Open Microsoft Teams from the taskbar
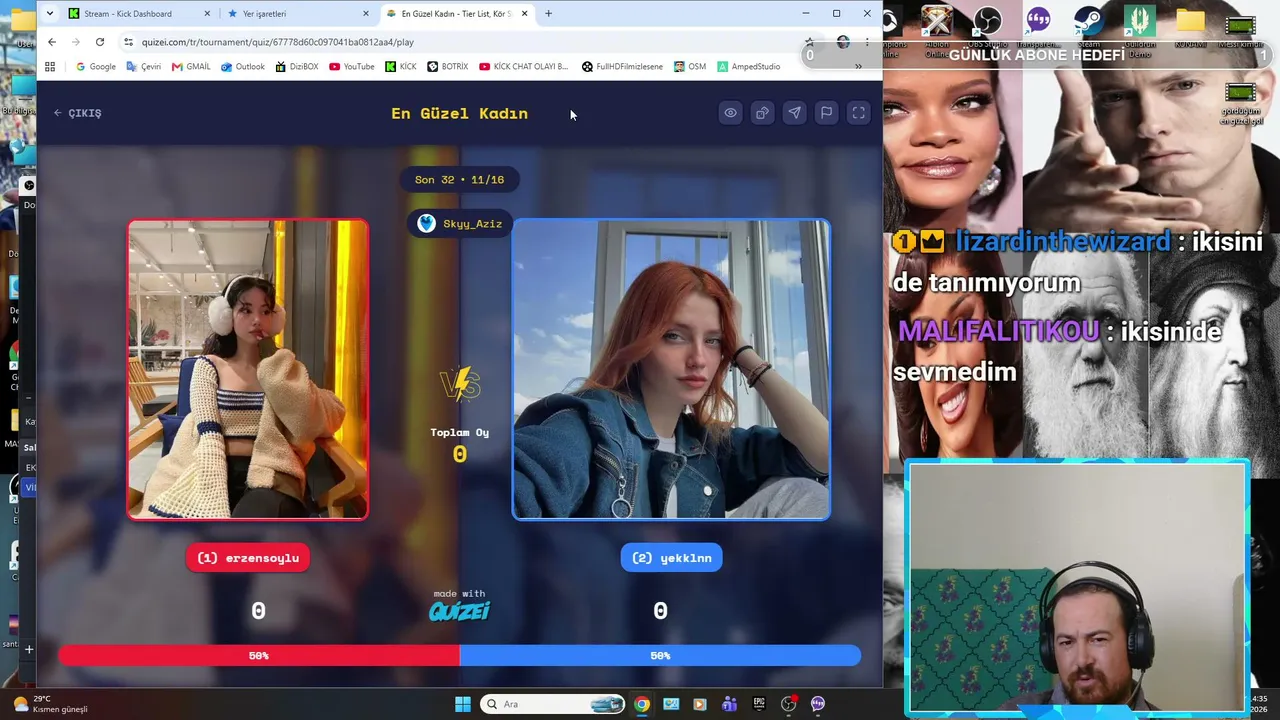1280x720 pixels. click(729, 704)
